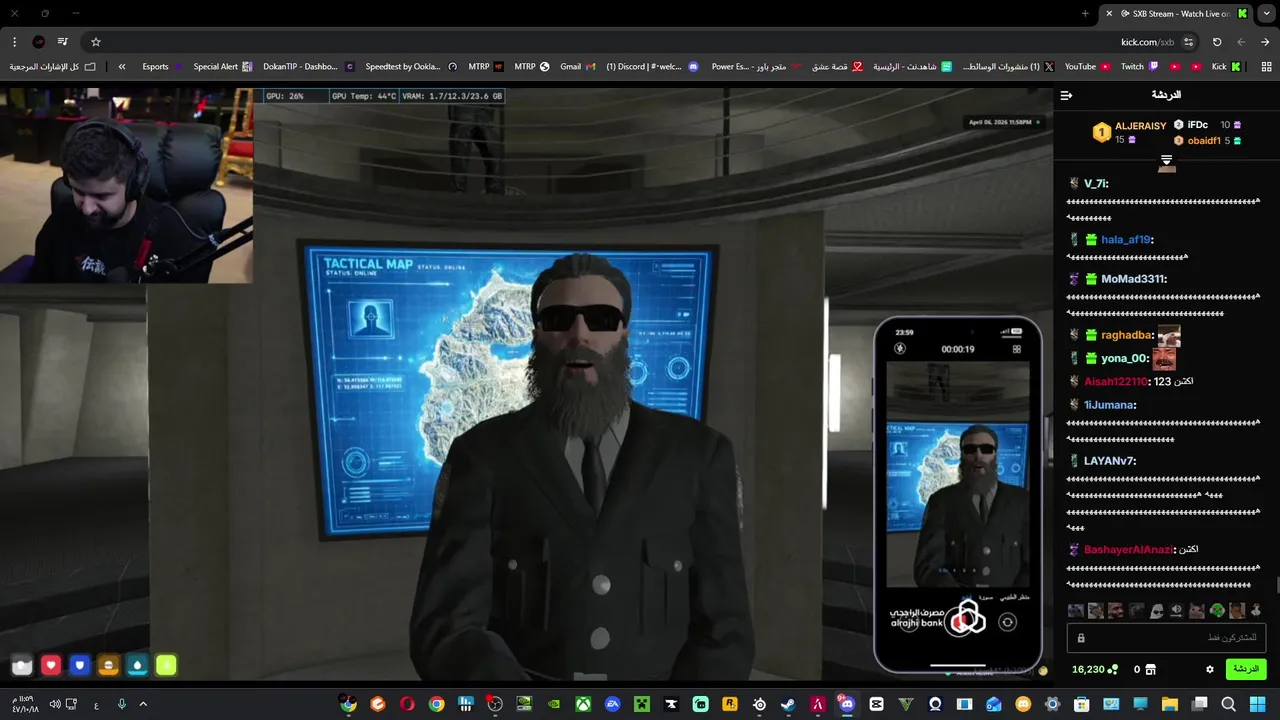Click the teal droplet reaction button
This screenshot has width=1280, height=720.
tap(138, 665)
